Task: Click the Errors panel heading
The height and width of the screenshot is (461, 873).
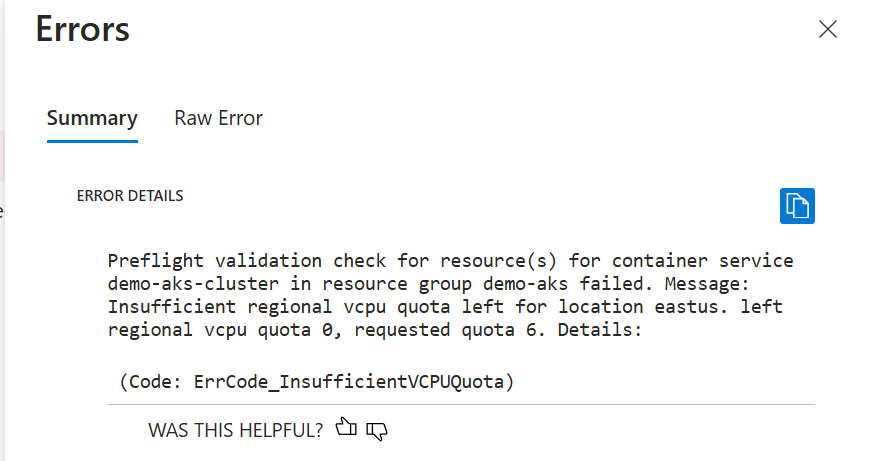Action: coord(83,29)
